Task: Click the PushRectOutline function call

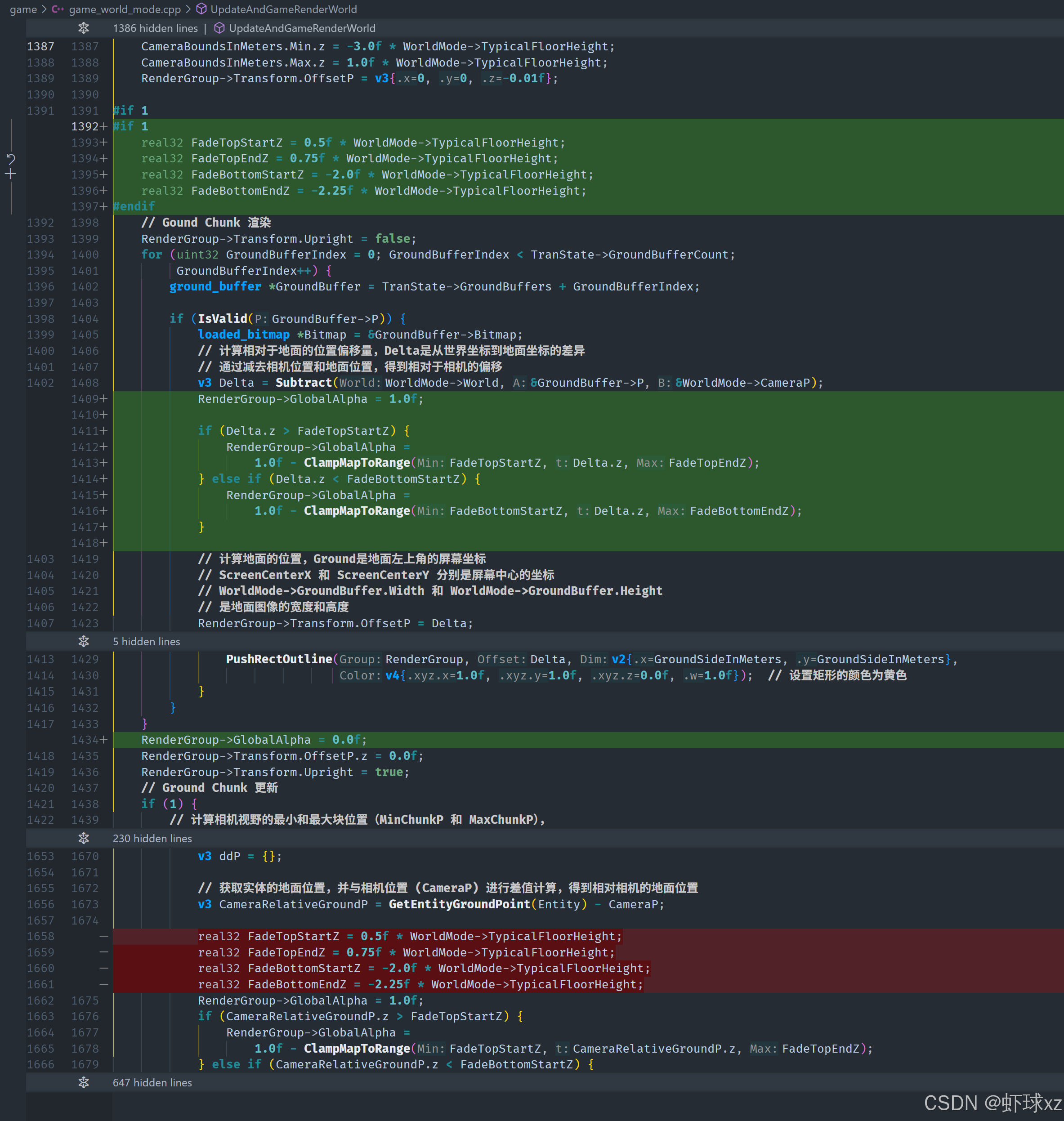Action: click(278, 659)
